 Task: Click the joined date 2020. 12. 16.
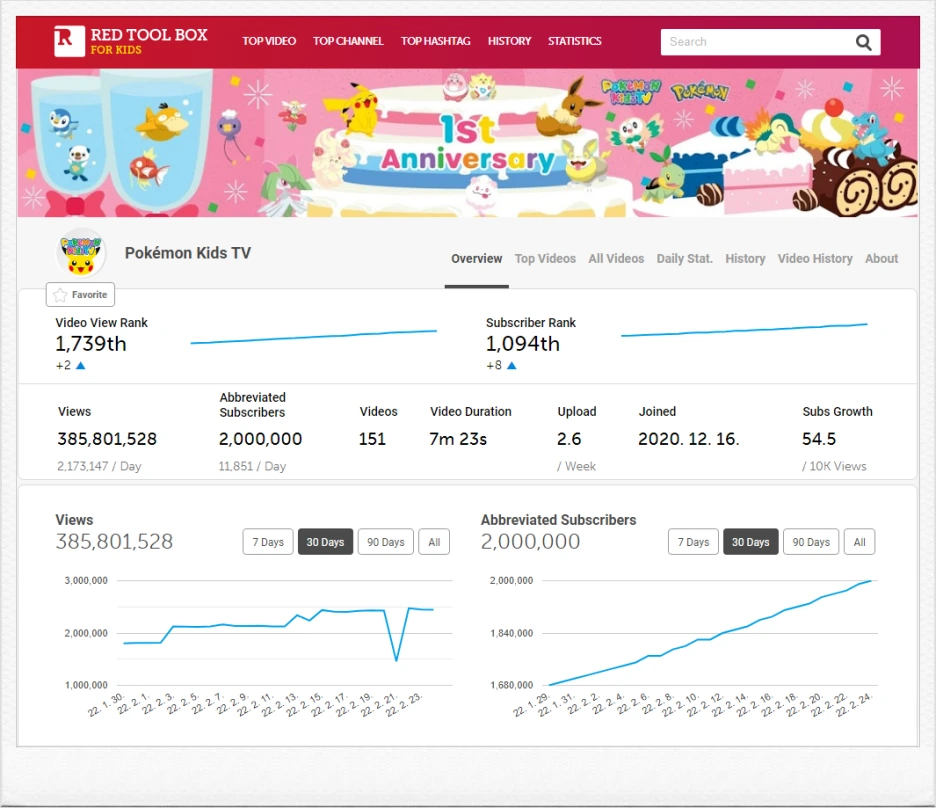[x=688, y=439]
